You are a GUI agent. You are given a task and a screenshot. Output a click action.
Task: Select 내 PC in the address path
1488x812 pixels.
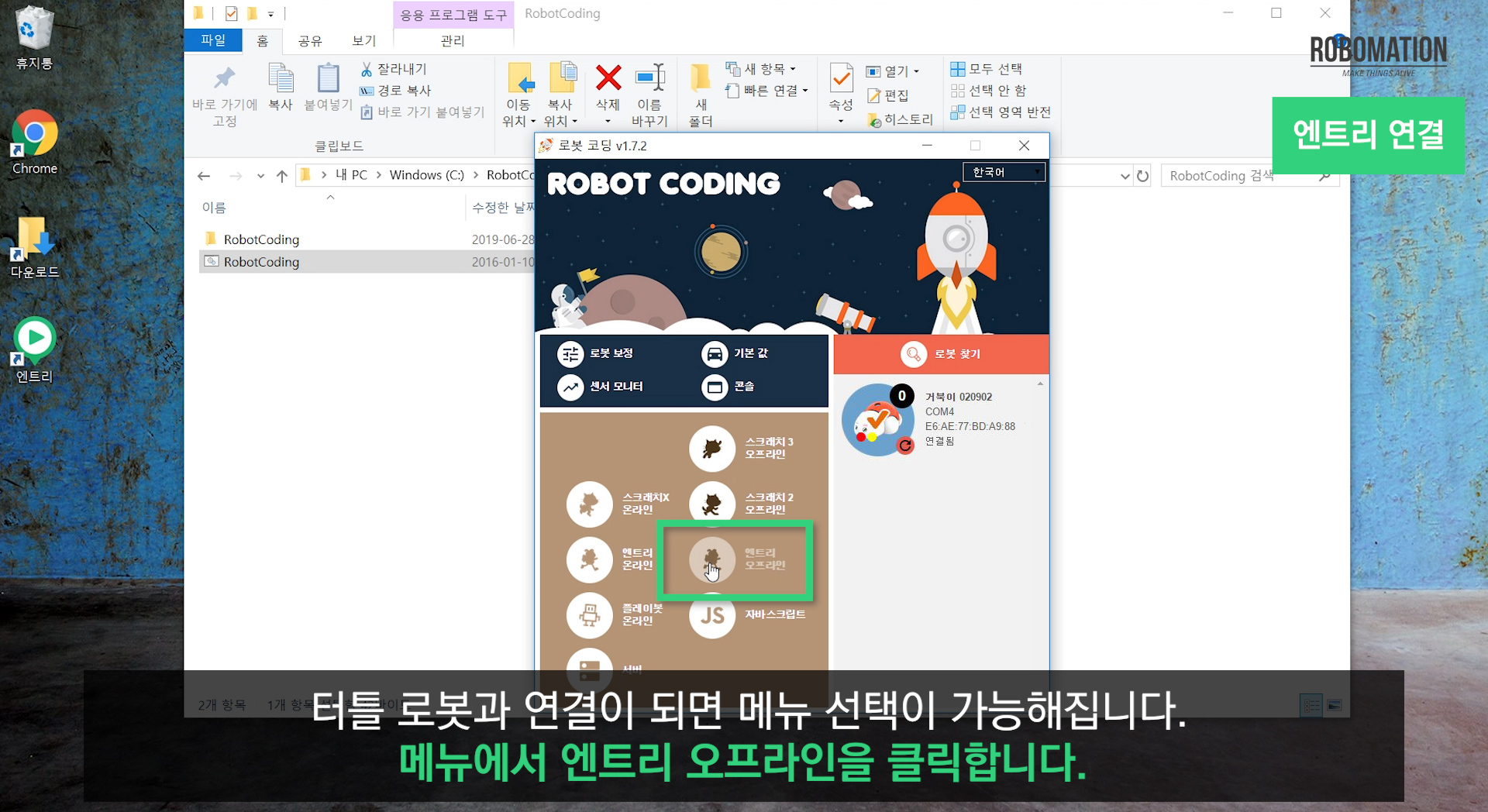pos(351,175)
